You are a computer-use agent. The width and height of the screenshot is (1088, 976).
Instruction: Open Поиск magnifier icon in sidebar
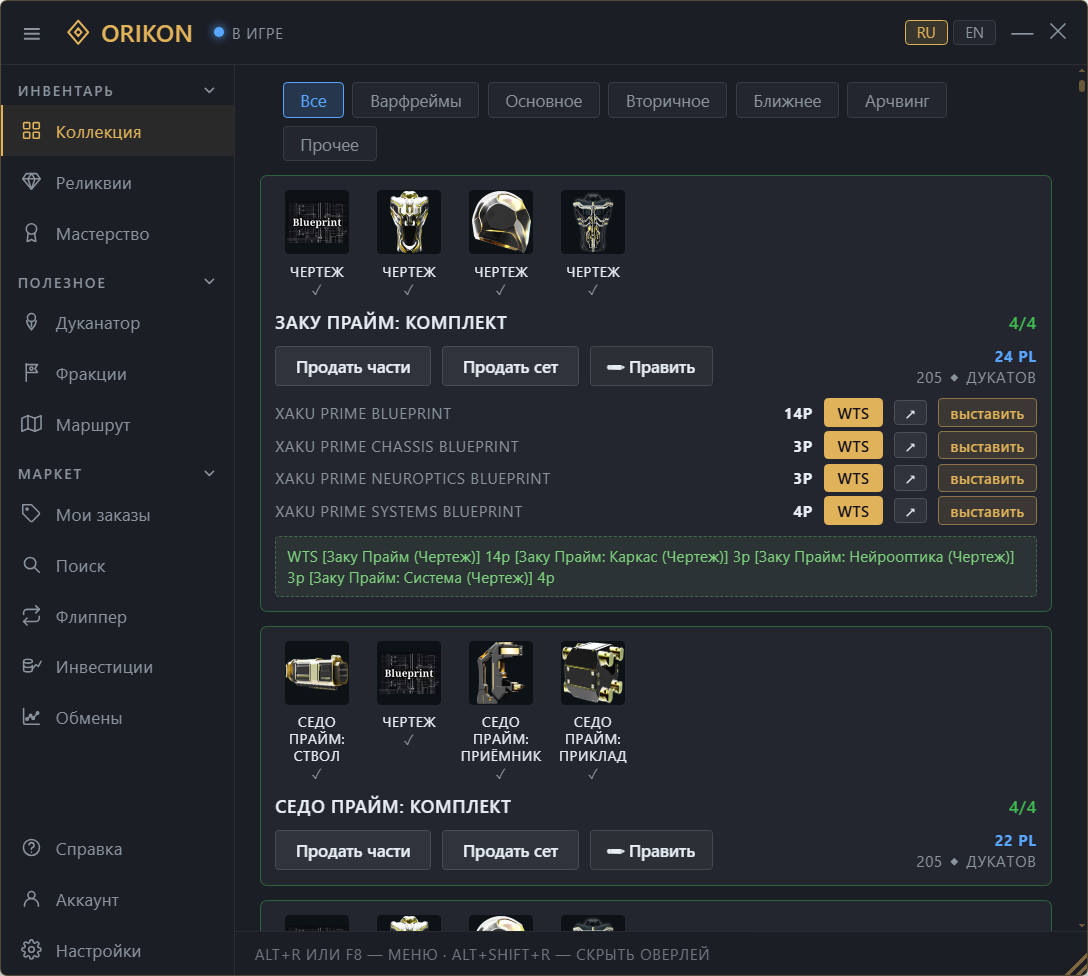31,565
